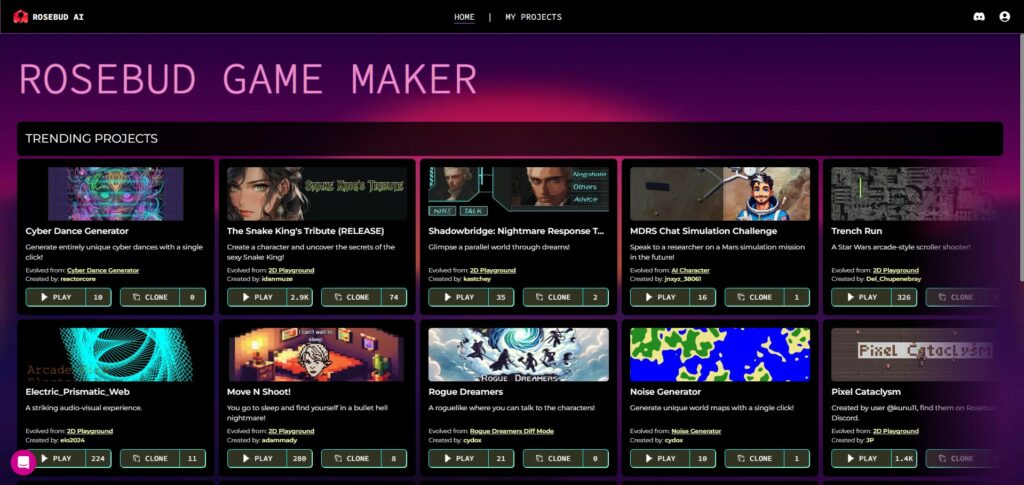Open 2D Playground link under Electric_Prismatic_Web
Viewport: 1024px width, 485px height.
(89, 431)
